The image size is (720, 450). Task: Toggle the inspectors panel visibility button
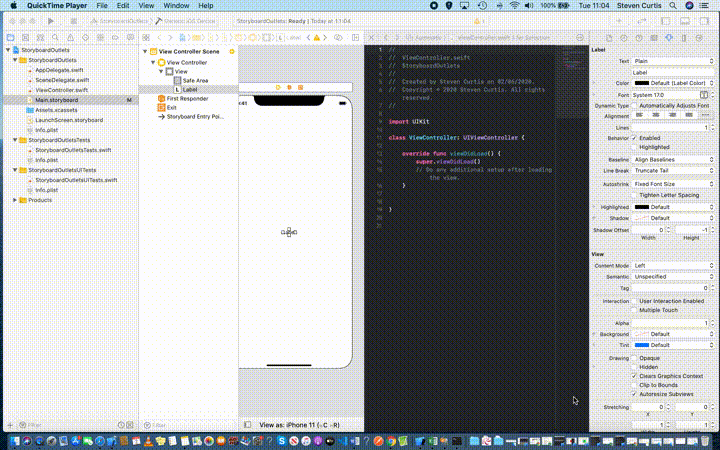pos(704,21)
